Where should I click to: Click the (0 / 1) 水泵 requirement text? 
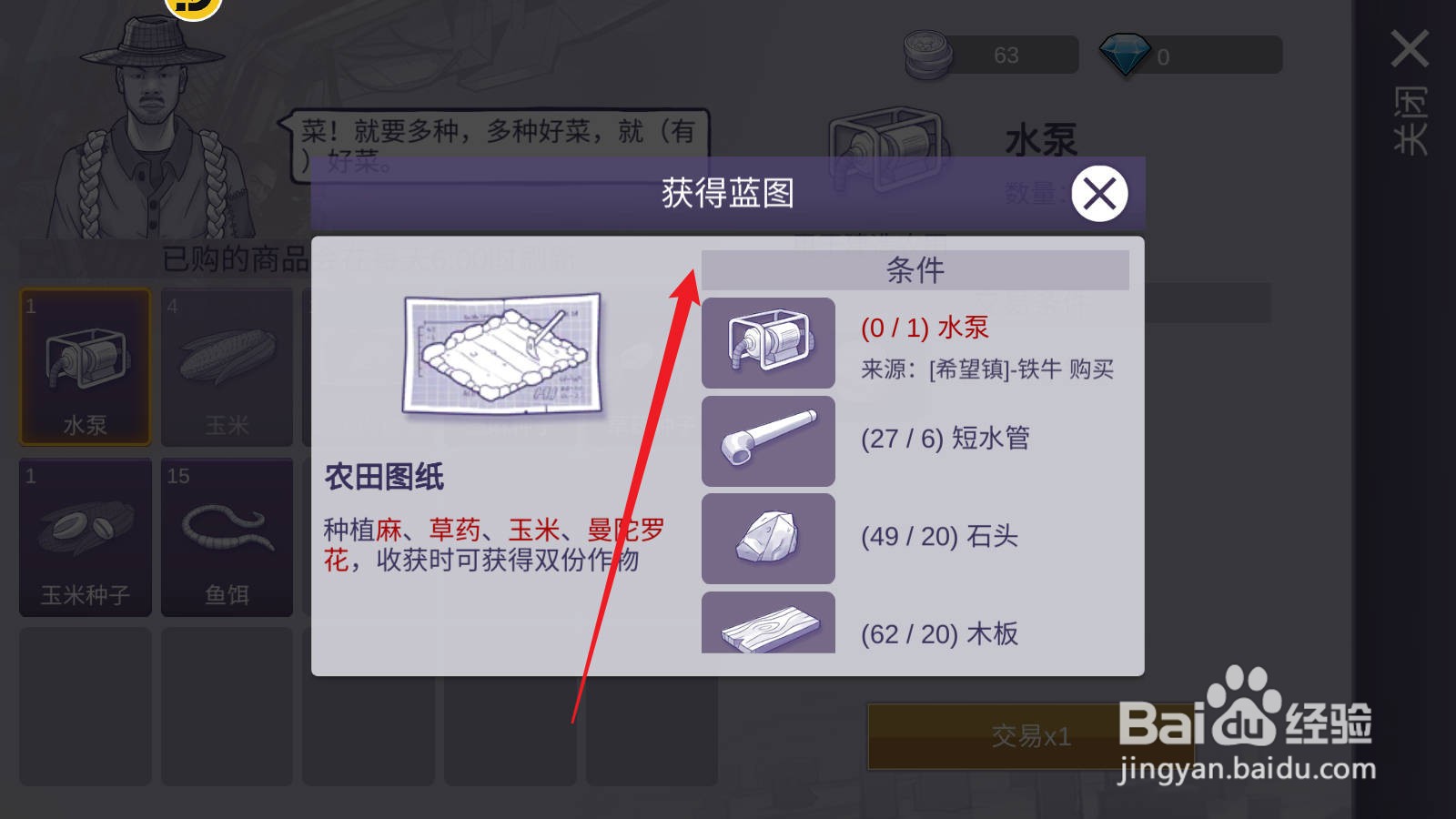point(925,328)
